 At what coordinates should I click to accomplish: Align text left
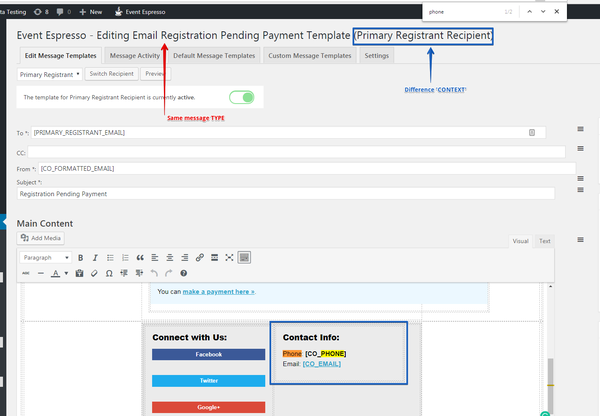[x=155, y=258]
